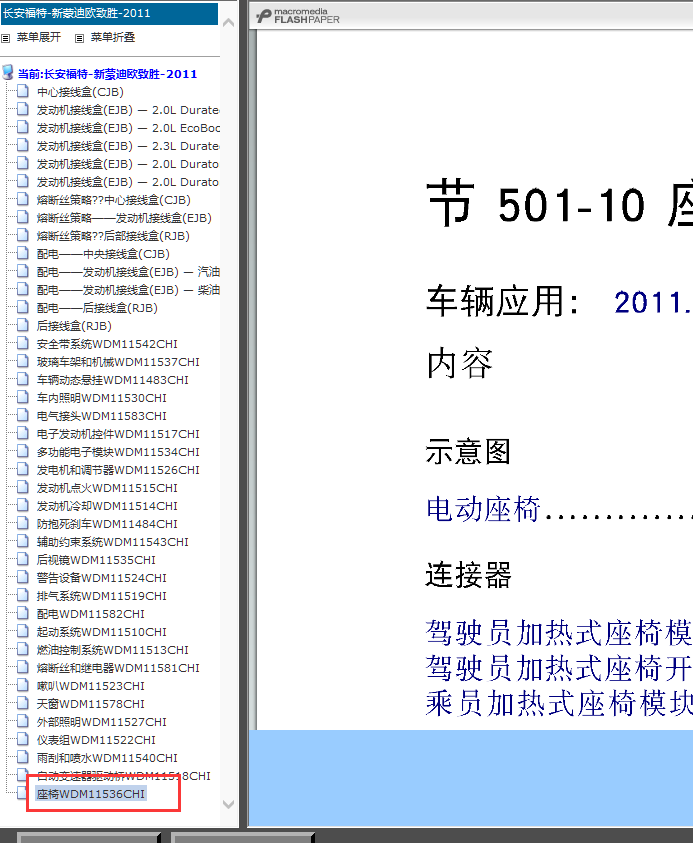
Task: Open 熔断丝和继电器WDM11581CHI
Action: tap(118, 668)
